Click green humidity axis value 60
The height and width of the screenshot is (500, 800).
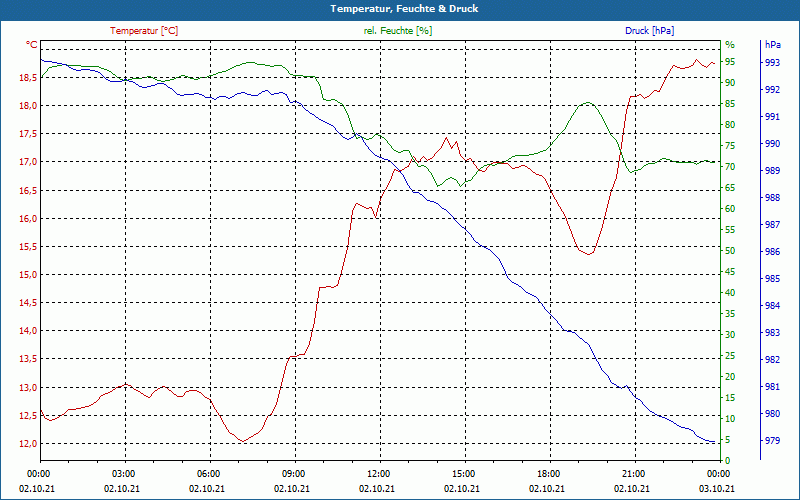tap(730, 209)
